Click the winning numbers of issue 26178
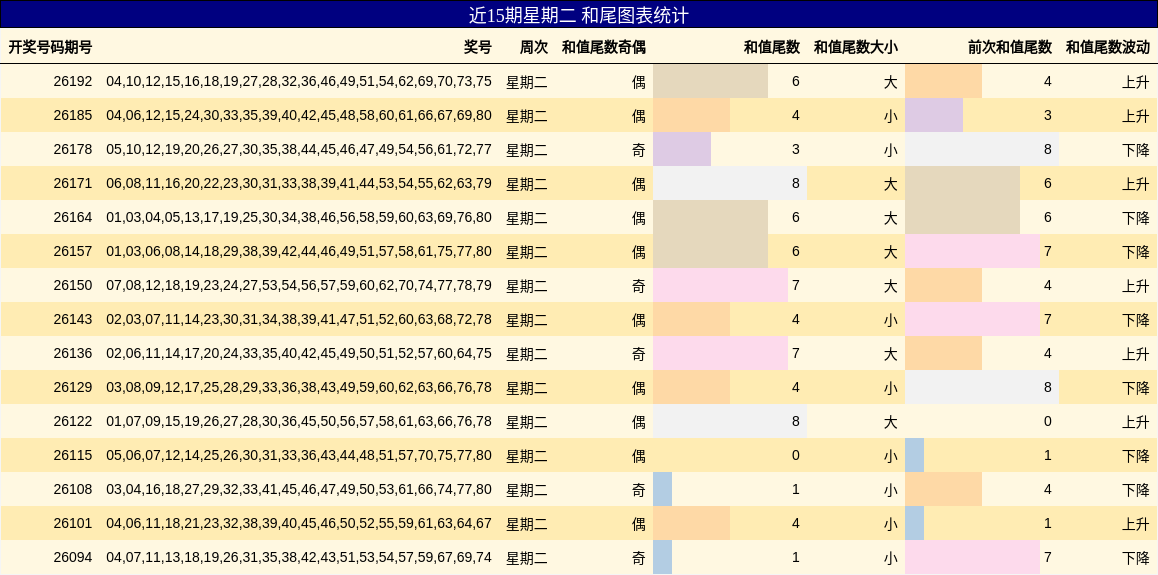This screenshot has width=1158, height=575. [299, 149]
